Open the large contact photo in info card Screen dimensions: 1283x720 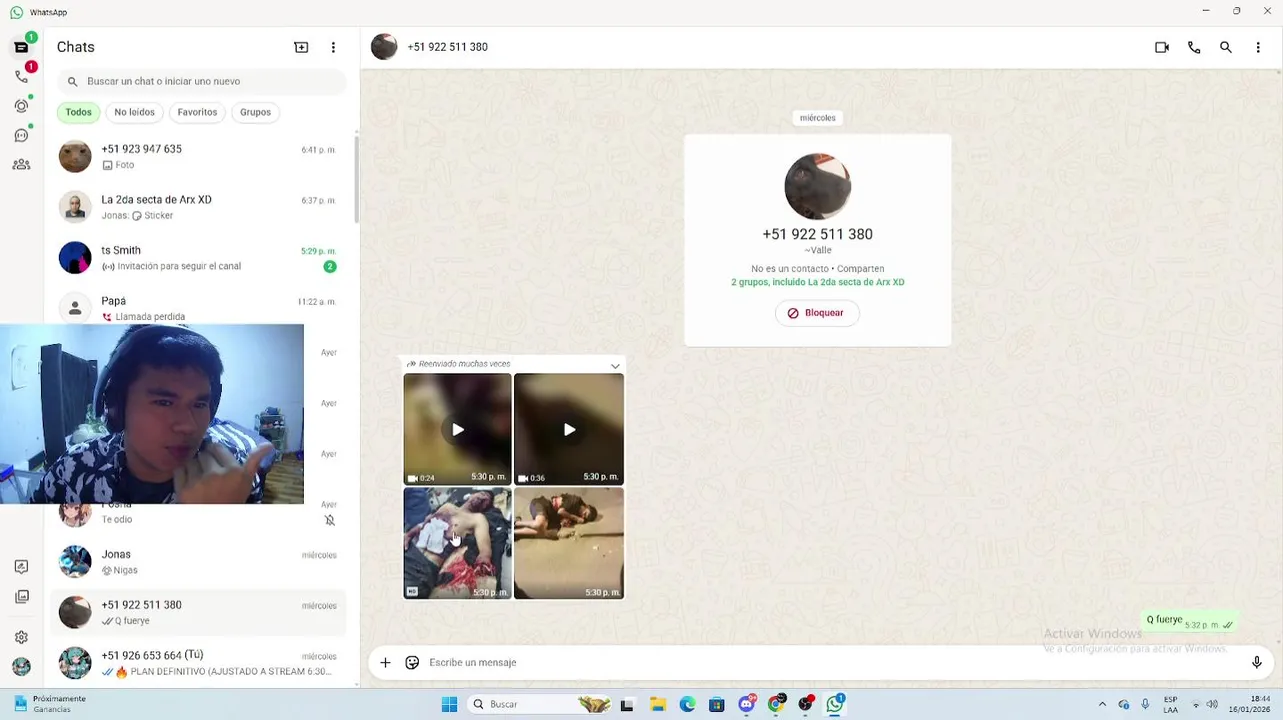coord(817,186)
